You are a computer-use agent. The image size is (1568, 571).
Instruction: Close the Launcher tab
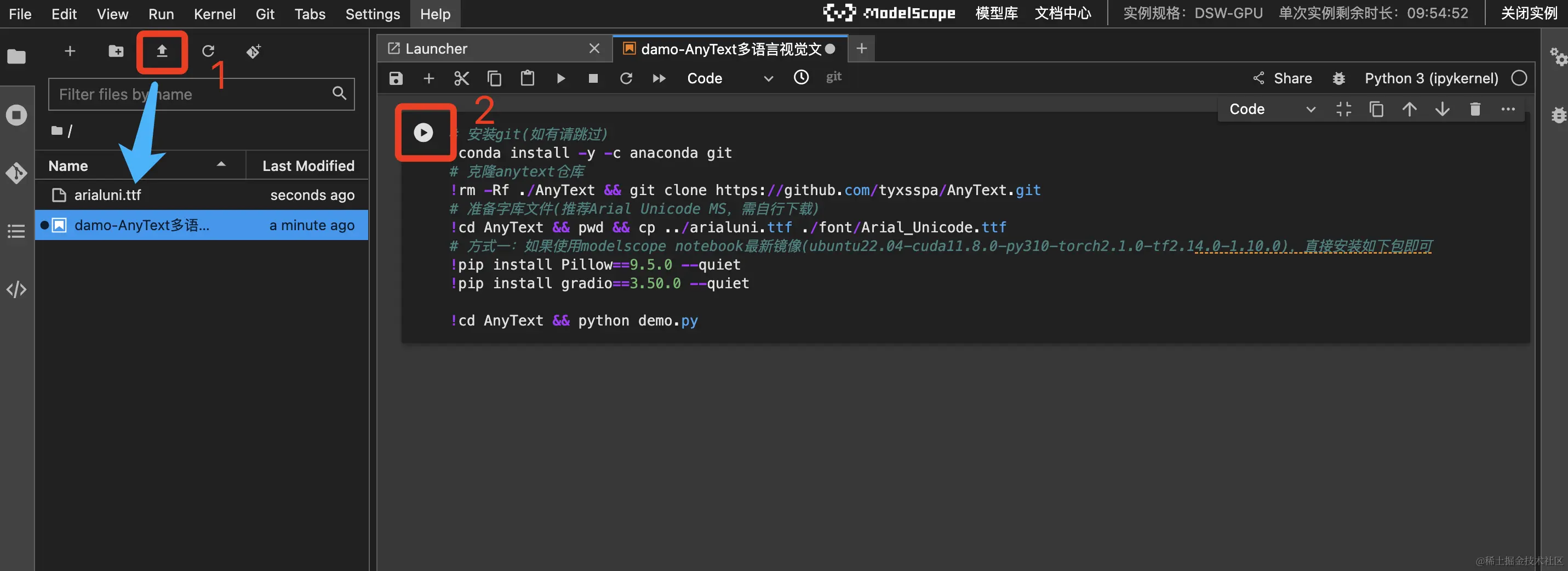pyautogui.click(x=594, y=49)
